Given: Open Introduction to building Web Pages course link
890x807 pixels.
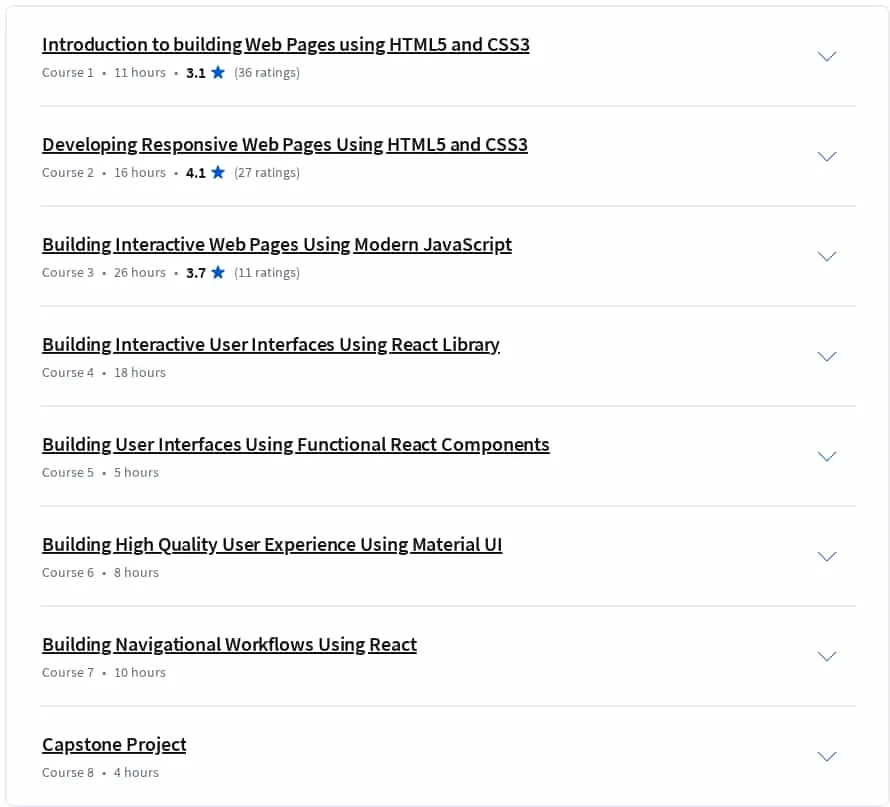Looking at the screenshot, I should click(x=286, y=45).
